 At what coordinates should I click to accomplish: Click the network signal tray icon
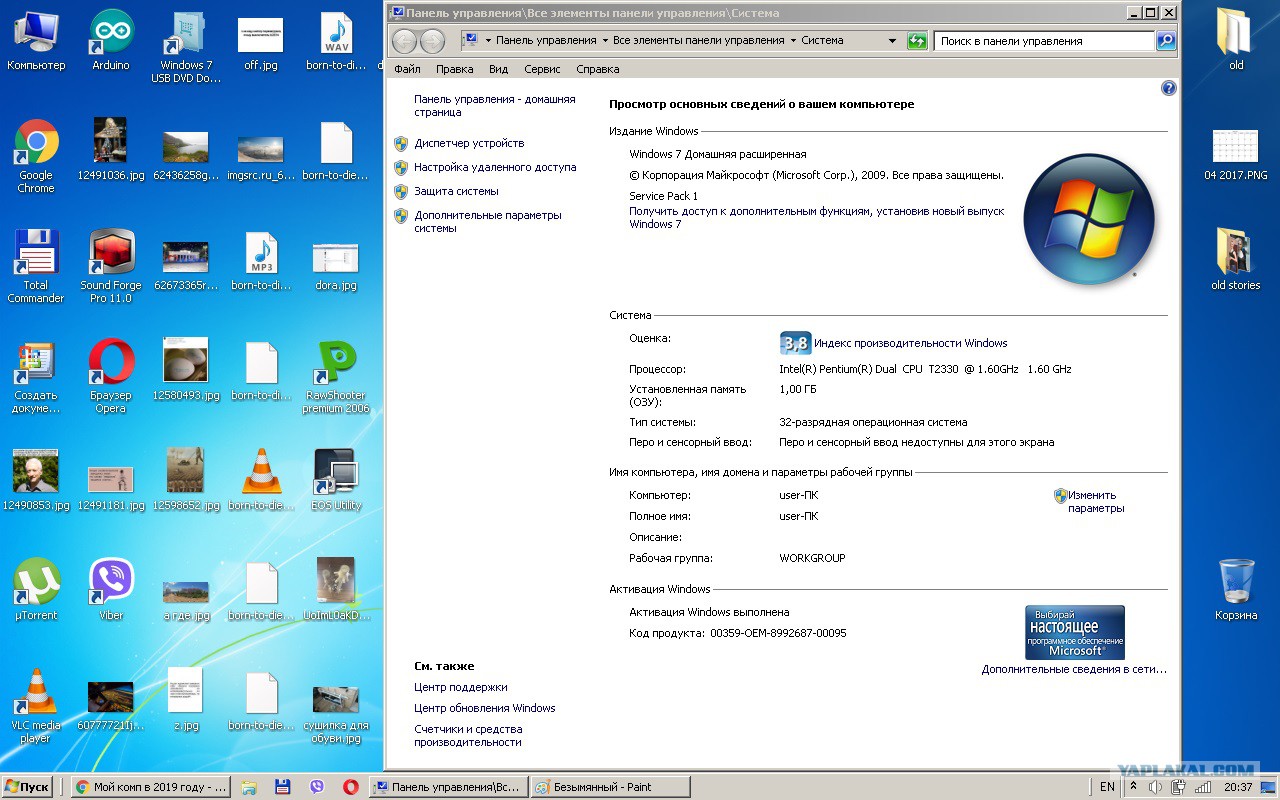[x=1203, y=787]
